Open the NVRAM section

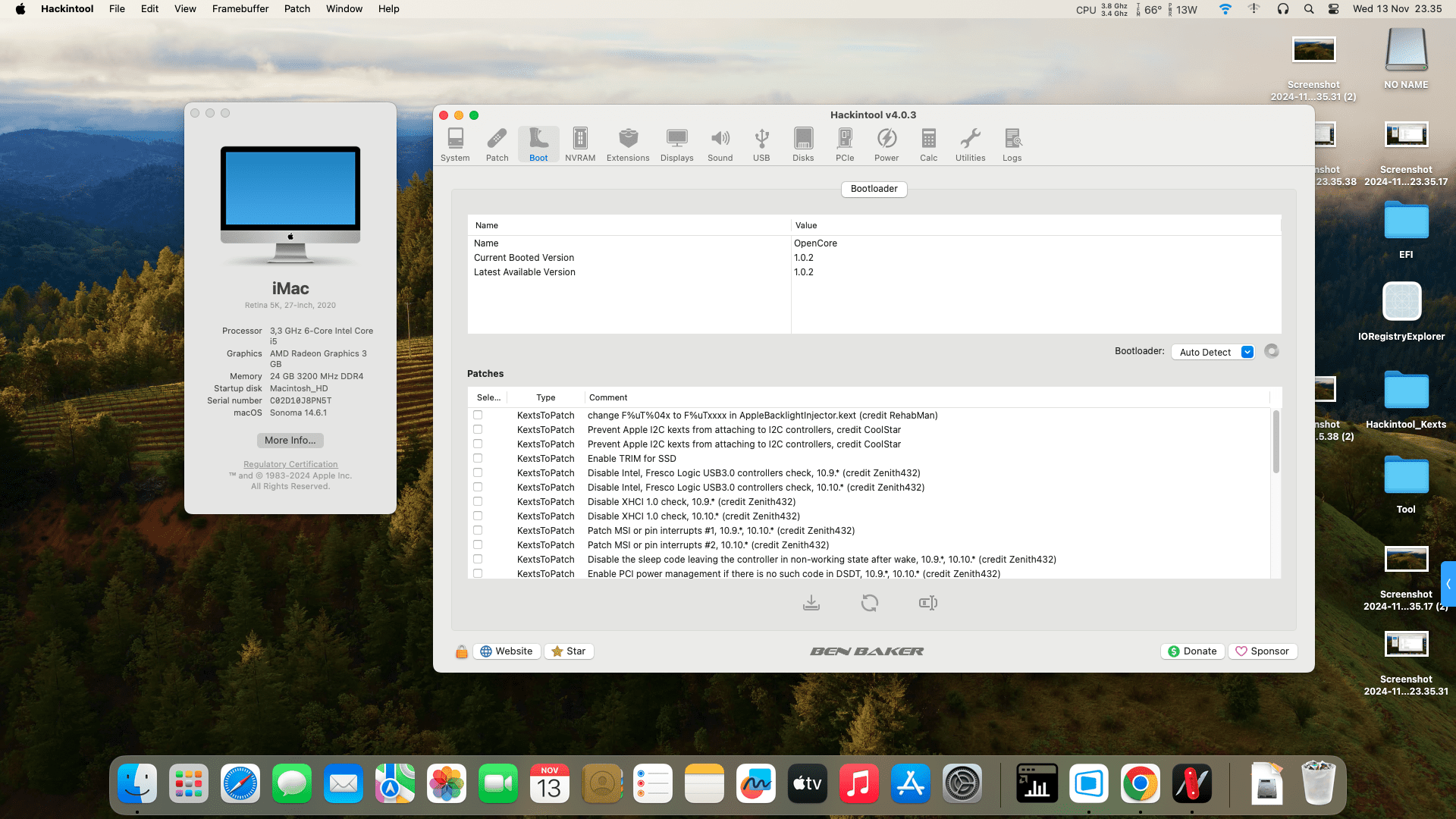(x=580, y=144)
